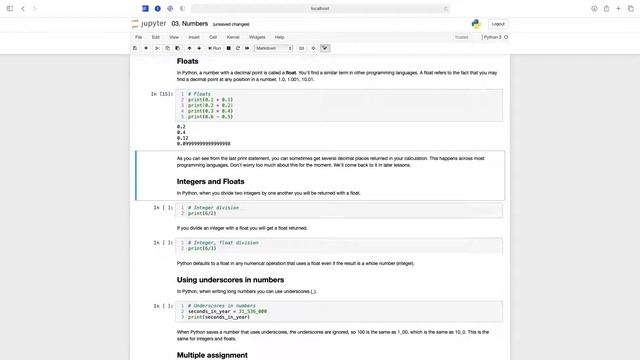Select the Integer, float division code cell

[339, 246]
